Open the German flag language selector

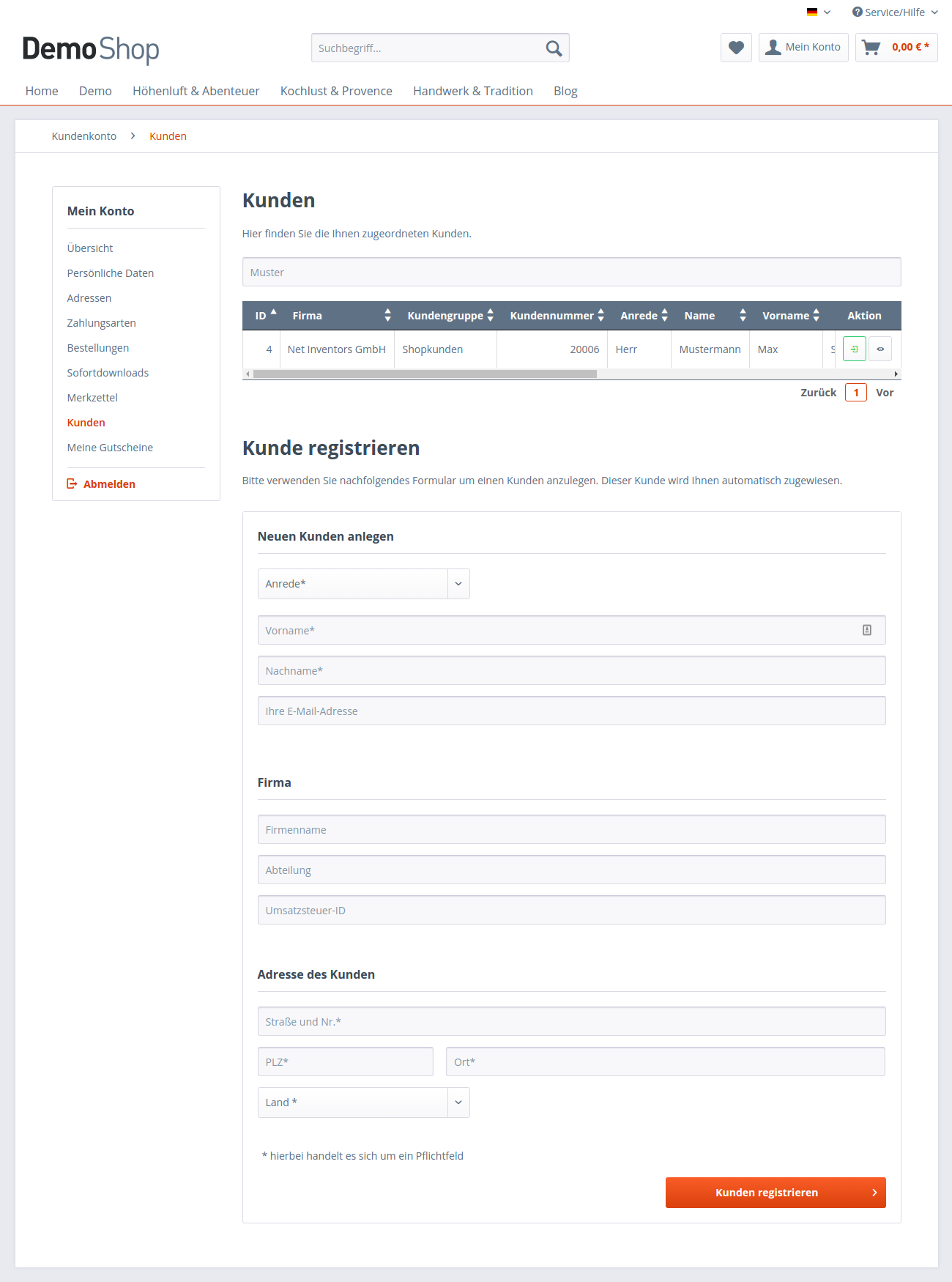[818, 12]
